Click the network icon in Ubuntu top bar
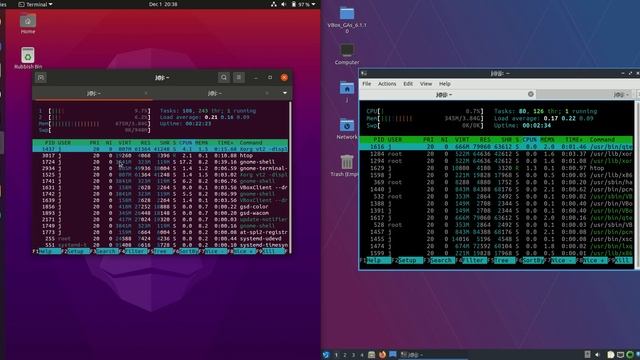Image resolution: width=640 pixels, height=360 pixels. coord(273,4)
